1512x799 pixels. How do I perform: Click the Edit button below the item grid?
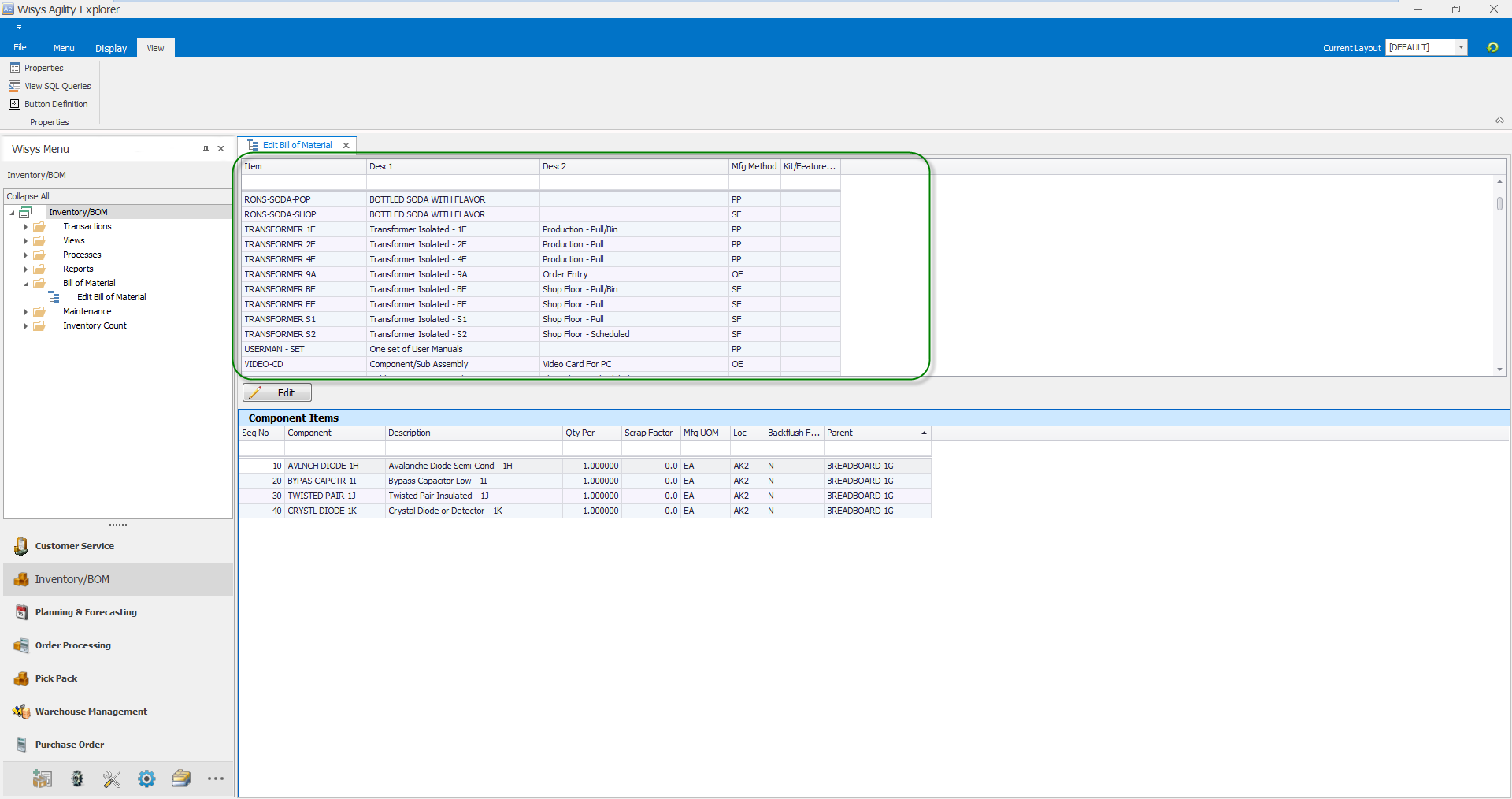coord(277,392)
